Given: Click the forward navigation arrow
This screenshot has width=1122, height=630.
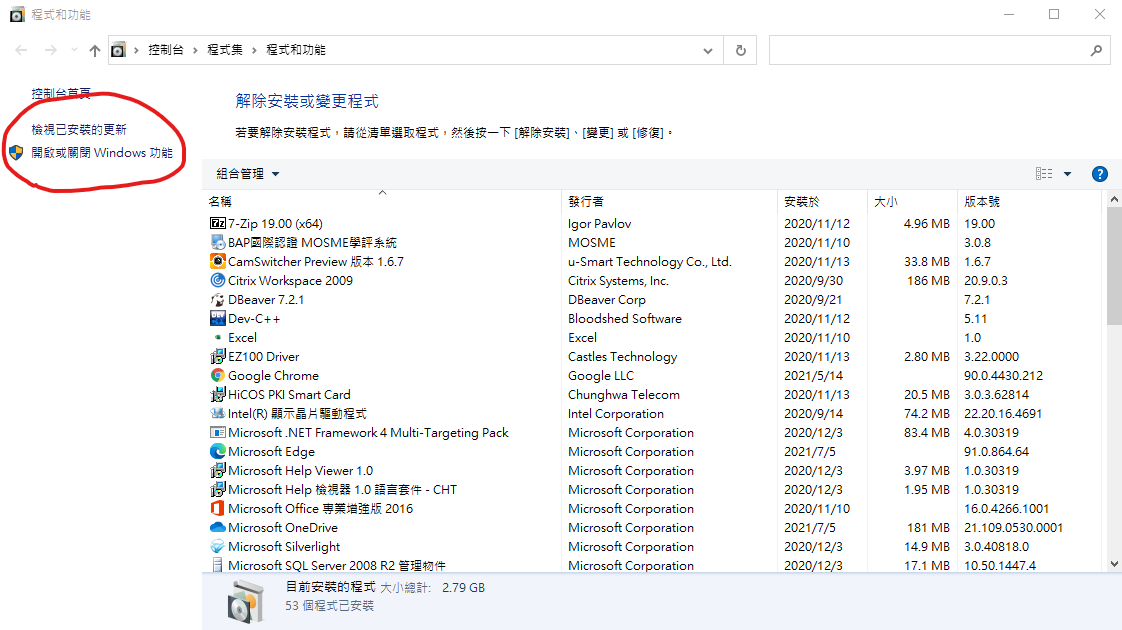Looking at the screenshot, I should 50,50.
